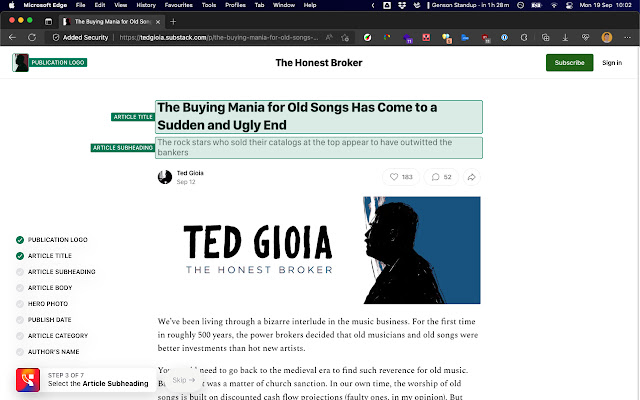The image size is (640, 400).
Task: Click the Article Subheading checklist item
Action: [x=56, y=272]
